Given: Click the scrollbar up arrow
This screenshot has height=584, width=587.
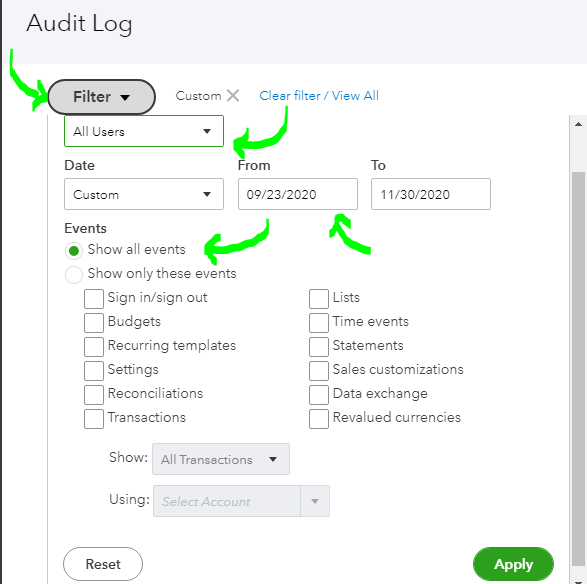Looking at the screenshot, I should pos(578,124).
